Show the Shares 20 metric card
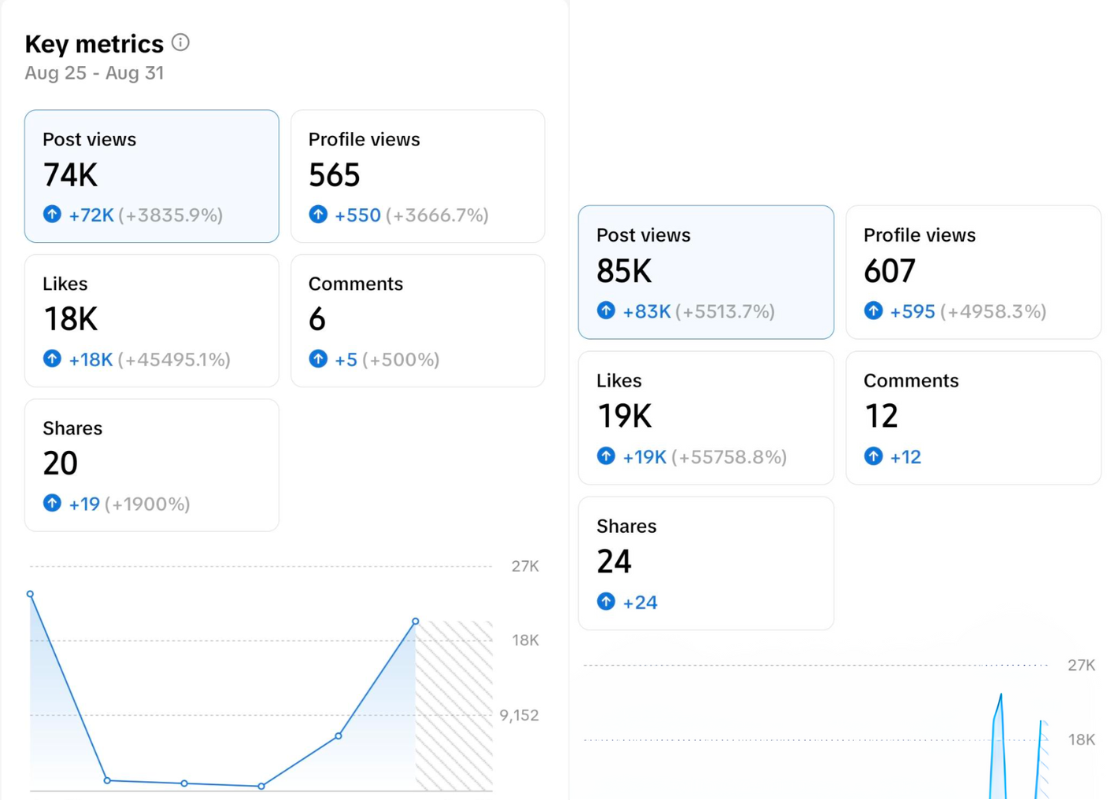This screenshot has height=800, width=1110. (x=151, y=465)
